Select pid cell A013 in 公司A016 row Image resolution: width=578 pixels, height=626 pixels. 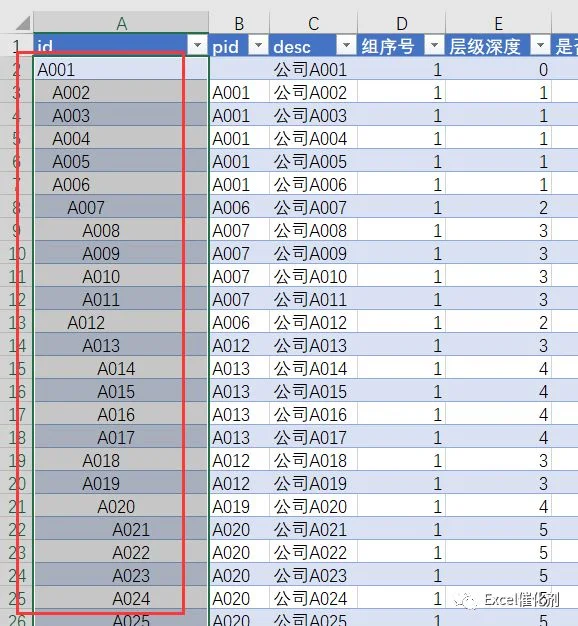[x=239, y=415]
